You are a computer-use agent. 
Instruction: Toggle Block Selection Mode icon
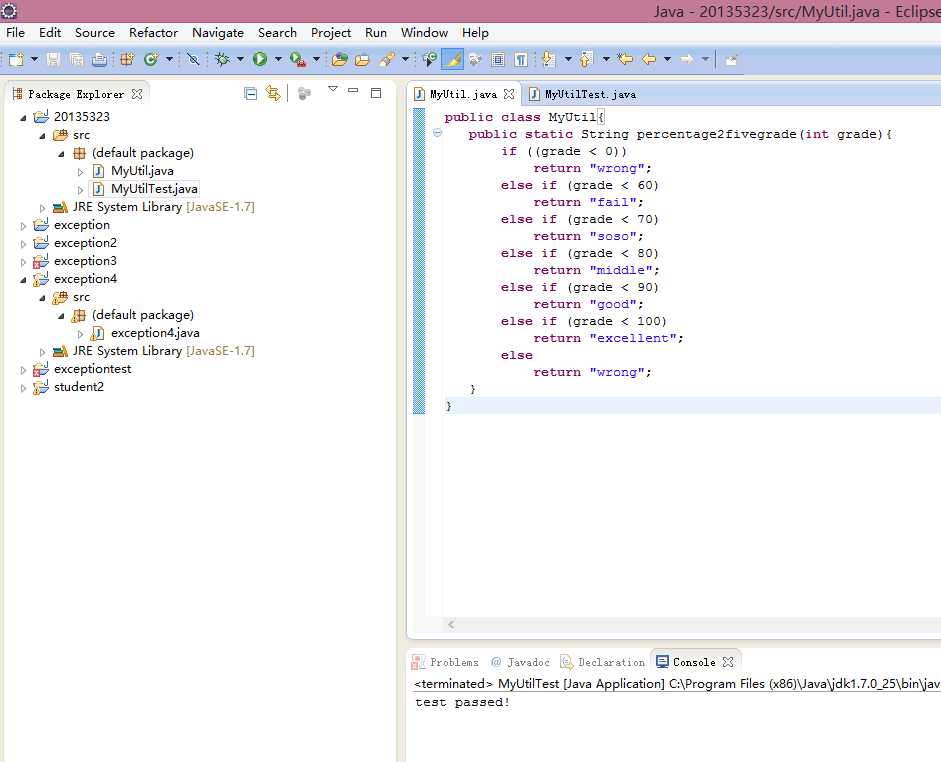(498, 59)
